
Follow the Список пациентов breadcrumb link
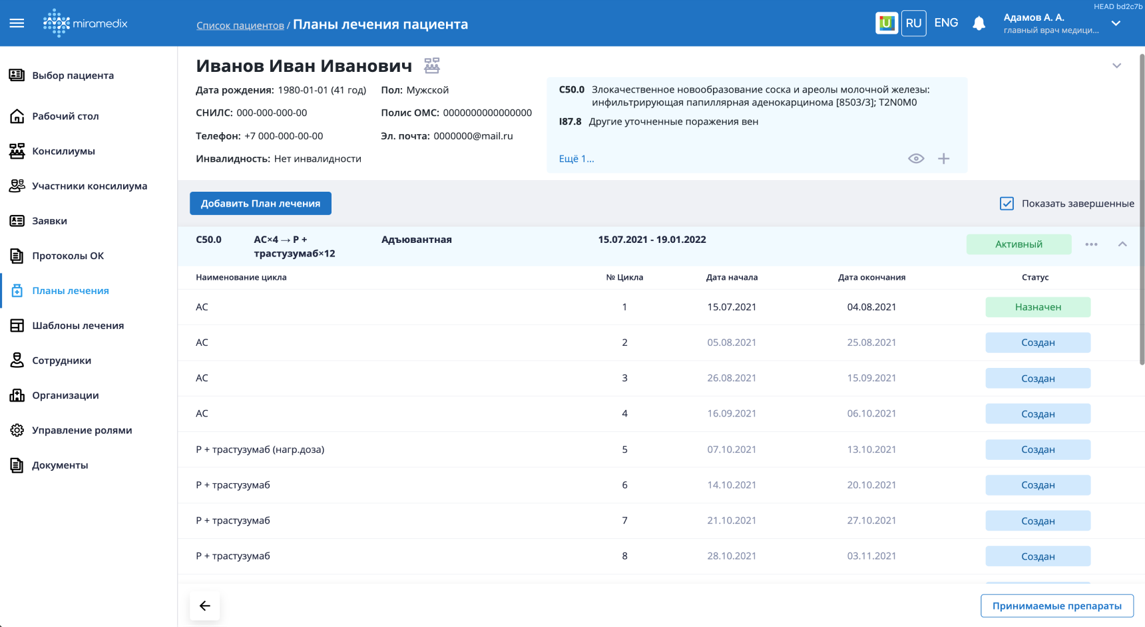click(x=240, y=25)
